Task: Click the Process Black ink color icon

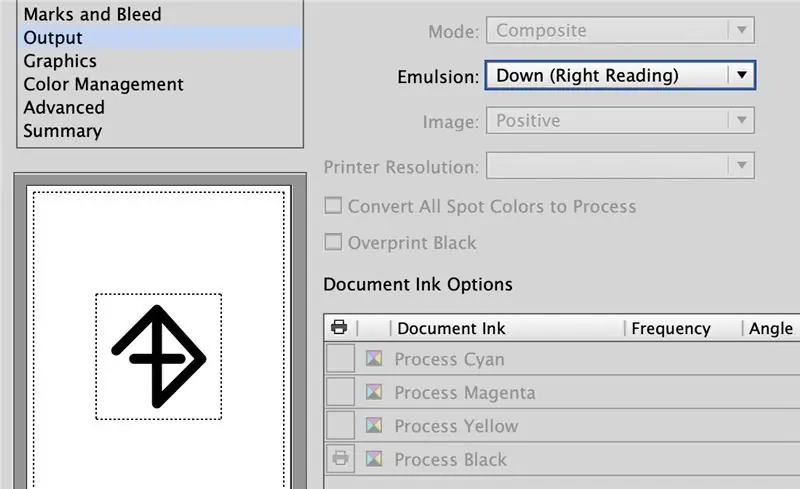Action: [x=375, y=460]
